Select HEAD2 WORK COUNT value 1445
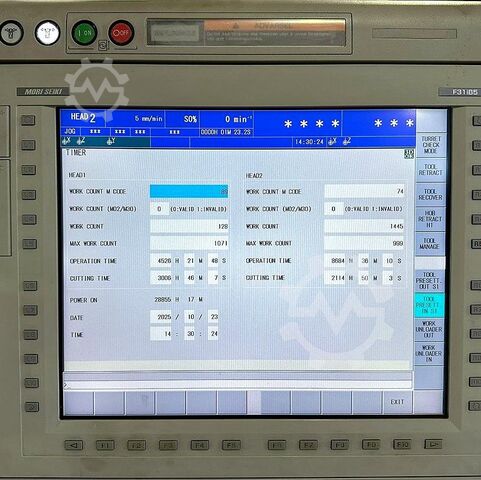Viewport: 481px width, 480px height. tap(364, 226)
